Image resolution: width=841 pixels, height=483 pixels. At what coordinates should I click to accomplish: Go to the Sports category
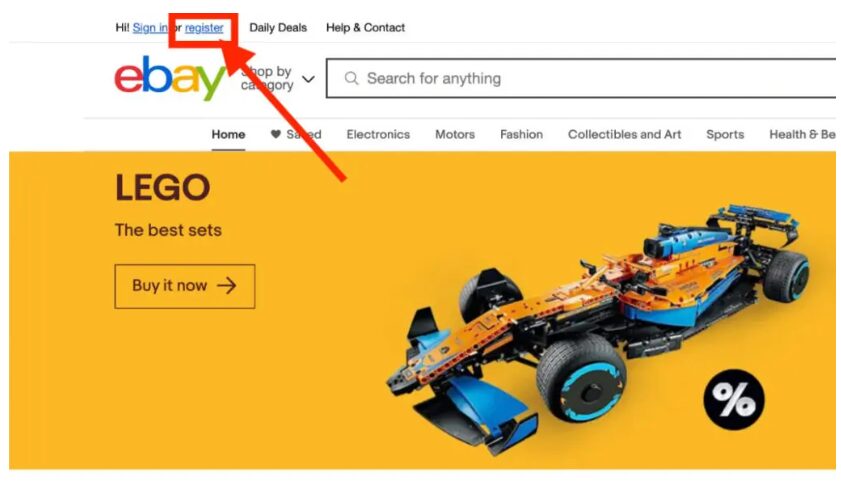725,135
